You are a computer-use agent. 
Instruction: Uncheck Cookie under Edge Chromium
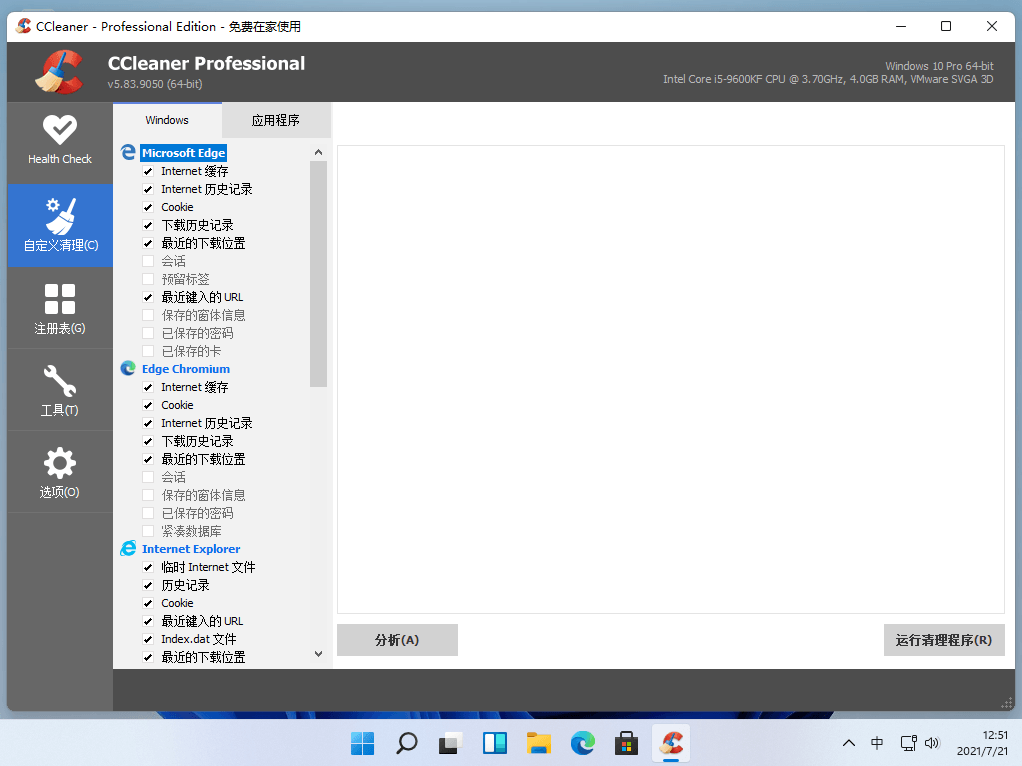tap(148, 405)
